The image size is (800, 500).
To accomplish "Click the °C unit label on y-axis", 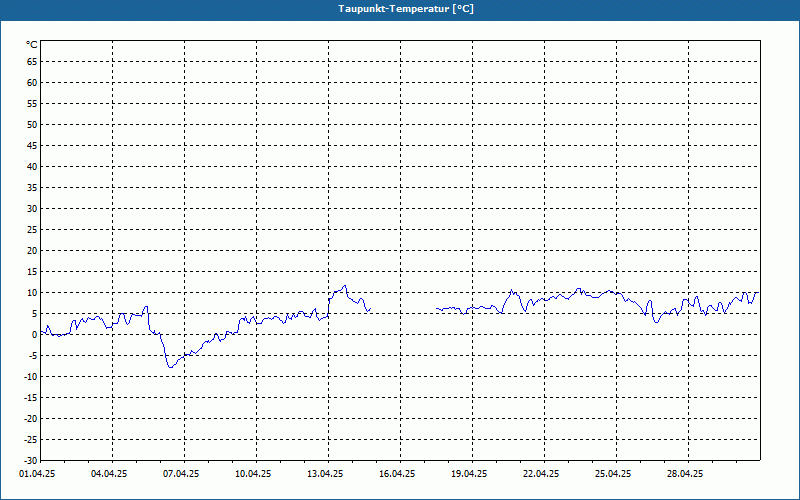I will pos(32,45).
